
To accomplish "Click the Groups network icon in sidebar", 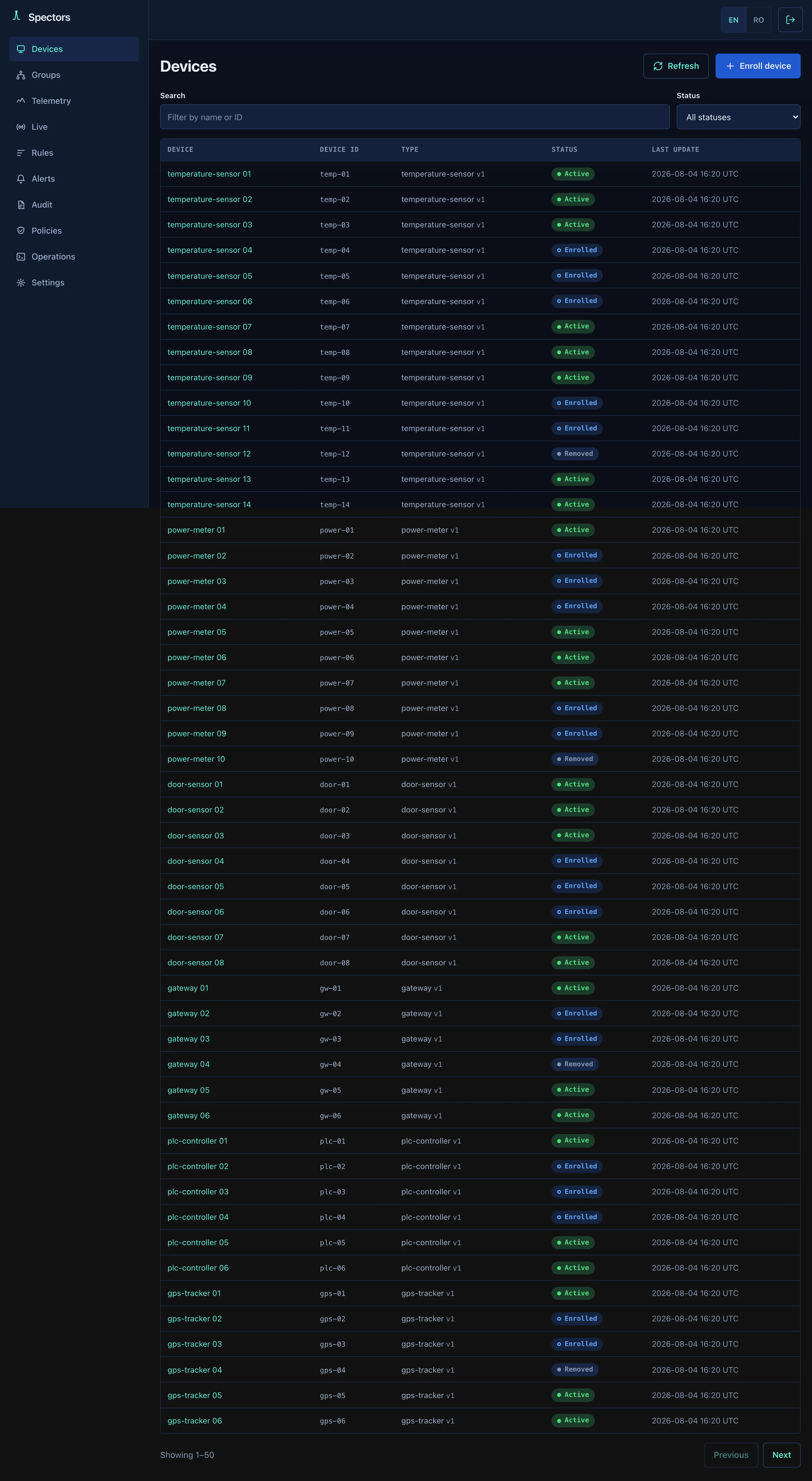I will tap(21, 75).
